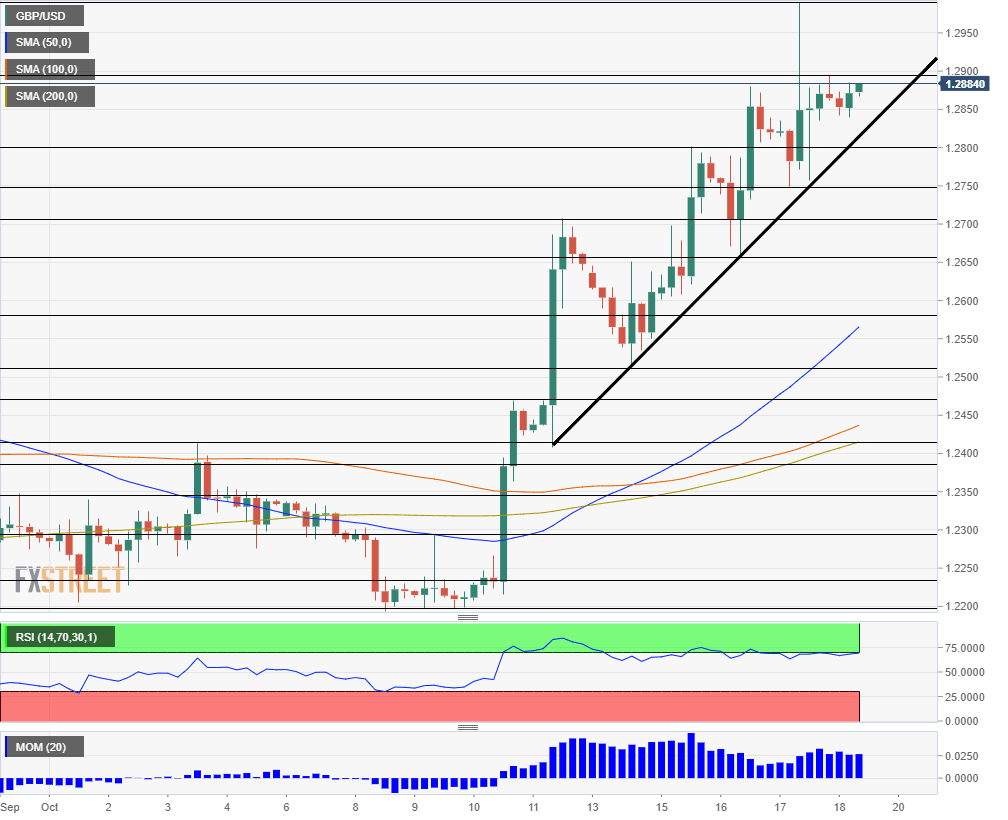Image resolution: width=1008 pixels, height=820 pixels.
Task: Click the 1.2300 price axis label
Action: (x=961, y=530)
